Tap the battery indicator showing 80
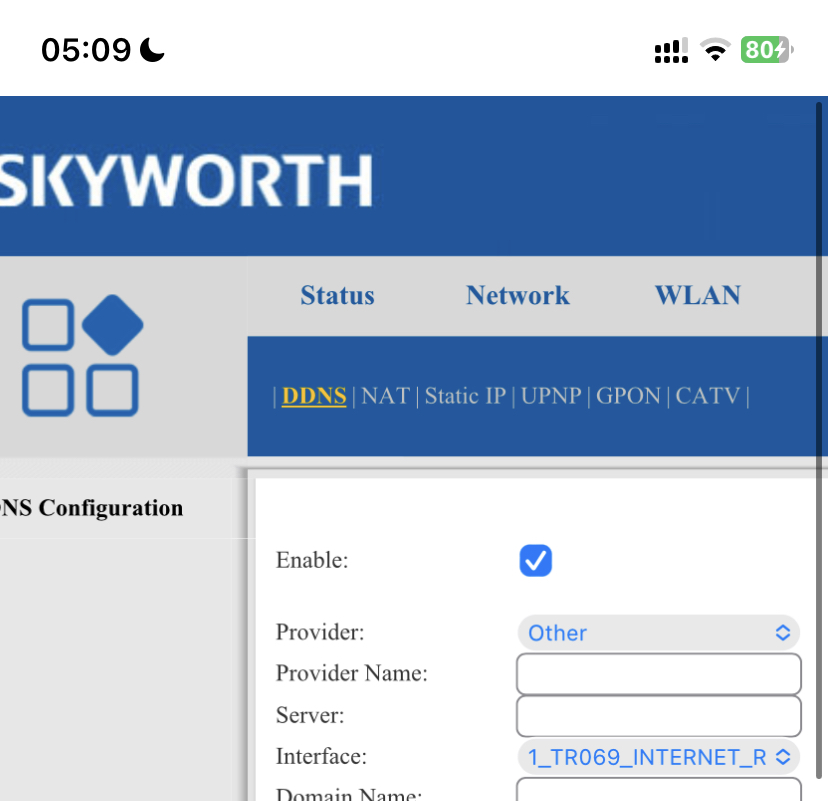828x801 pixels. [x=767, y=50]
